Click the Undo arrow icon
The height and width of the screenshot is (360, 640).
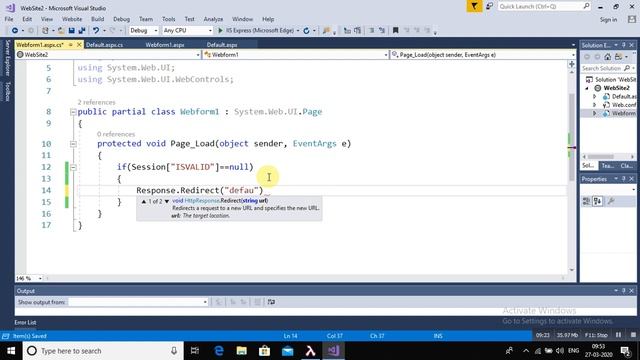point(96,31)
